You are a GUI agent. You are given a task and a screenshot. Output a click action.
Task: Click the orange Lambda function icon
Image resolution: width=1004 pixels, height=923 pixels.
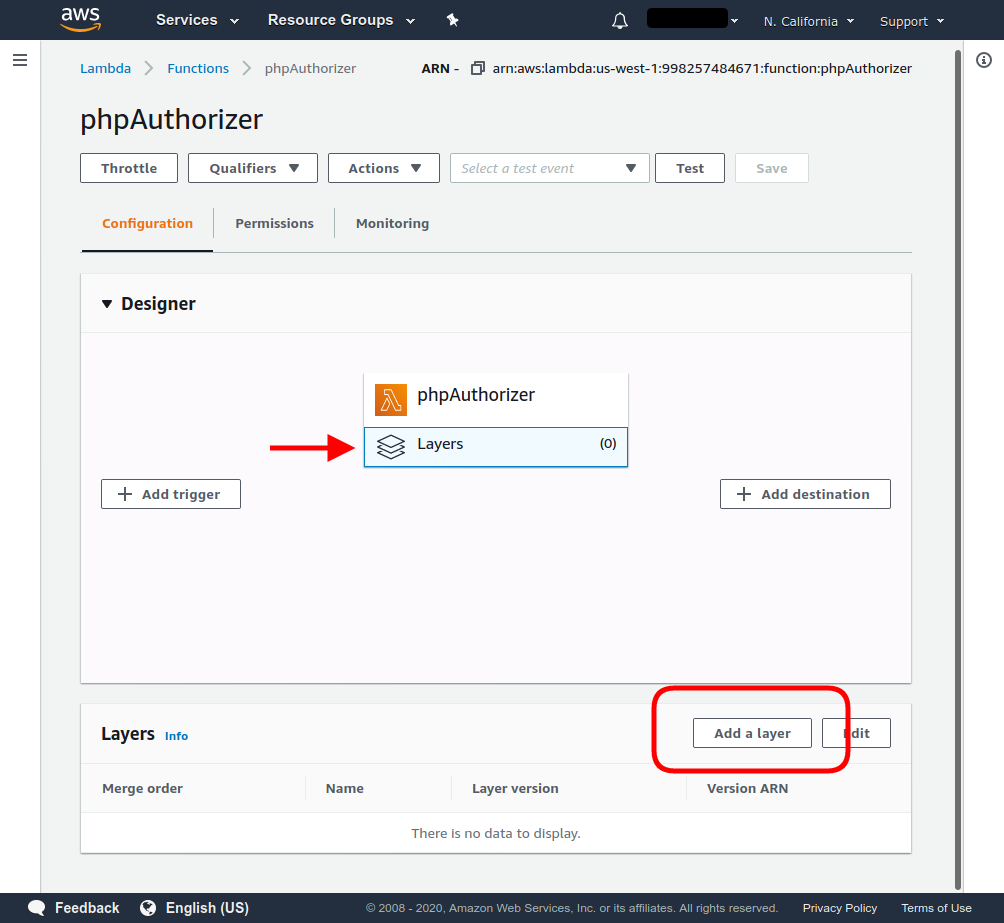391,399
